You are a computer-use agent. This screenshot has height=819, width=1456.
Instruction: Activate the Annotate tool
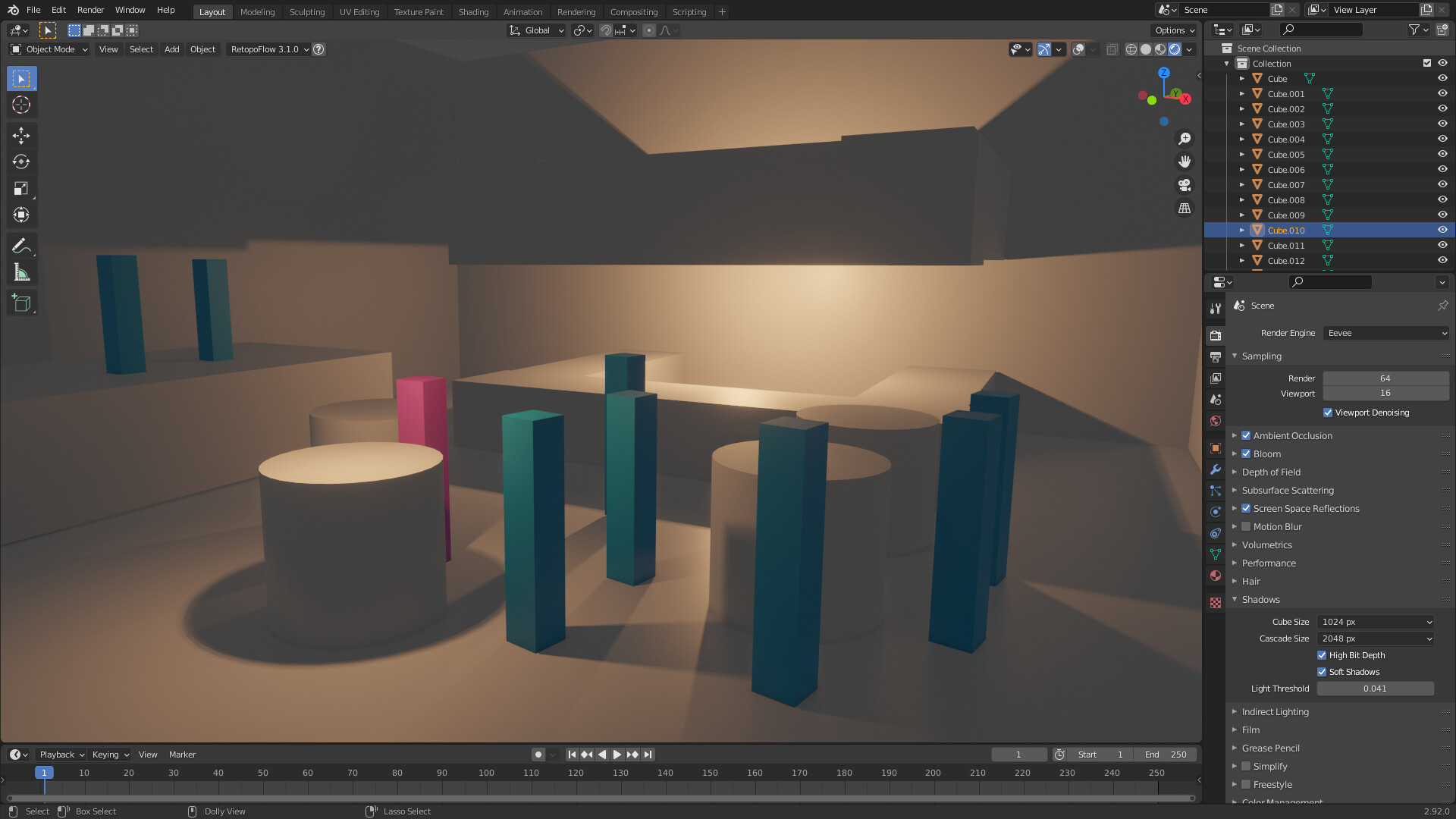[x=20, y=245]
